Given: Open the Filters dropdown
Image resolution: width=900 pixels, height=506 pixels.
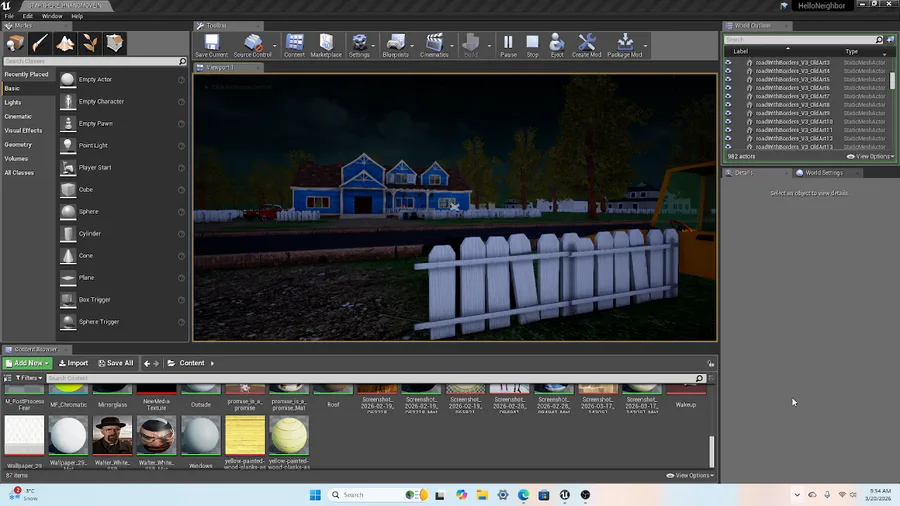Looking at the screenshot, I should [29, 378].
